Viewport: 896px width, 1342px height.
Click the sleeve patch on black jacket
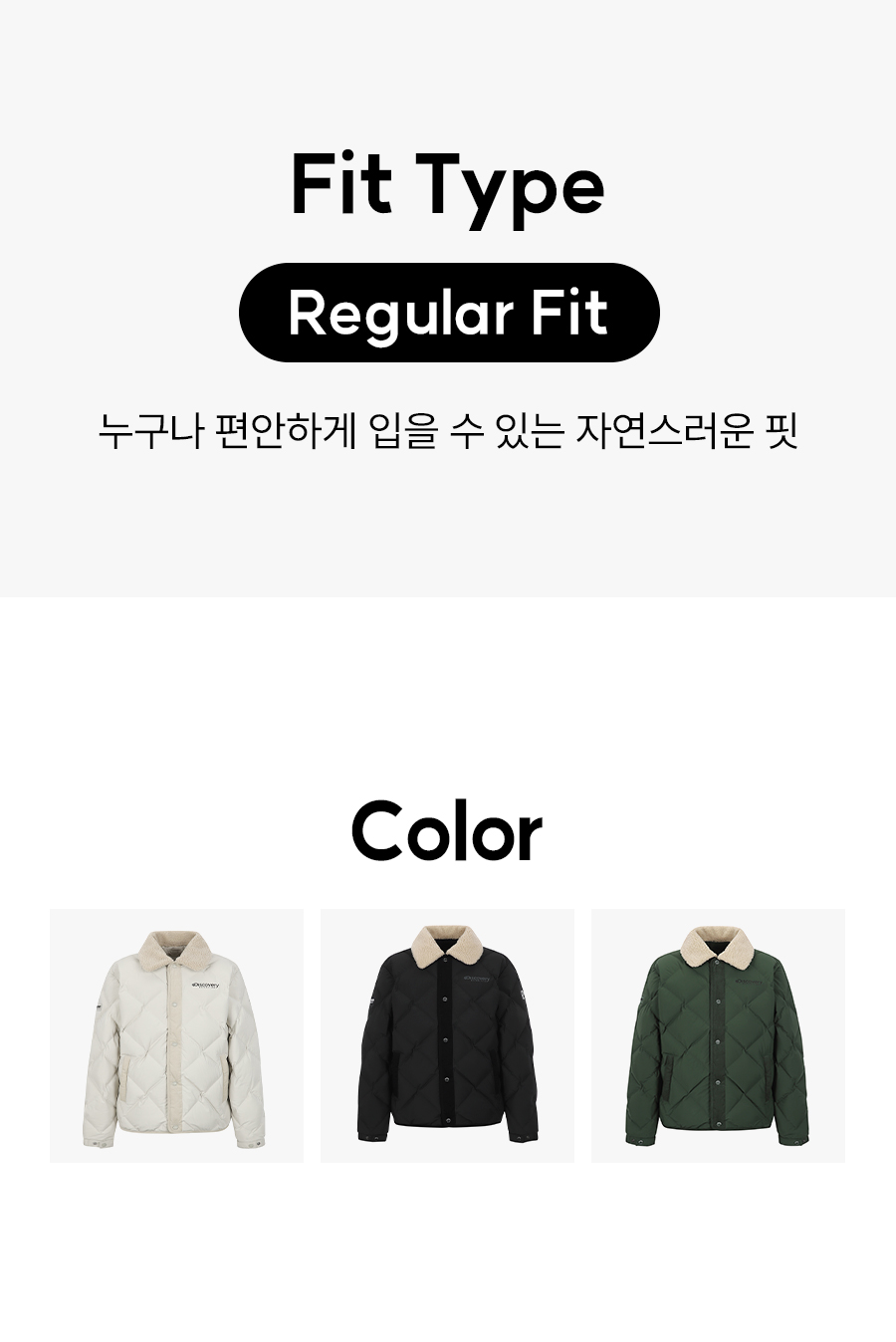[519, 997]
